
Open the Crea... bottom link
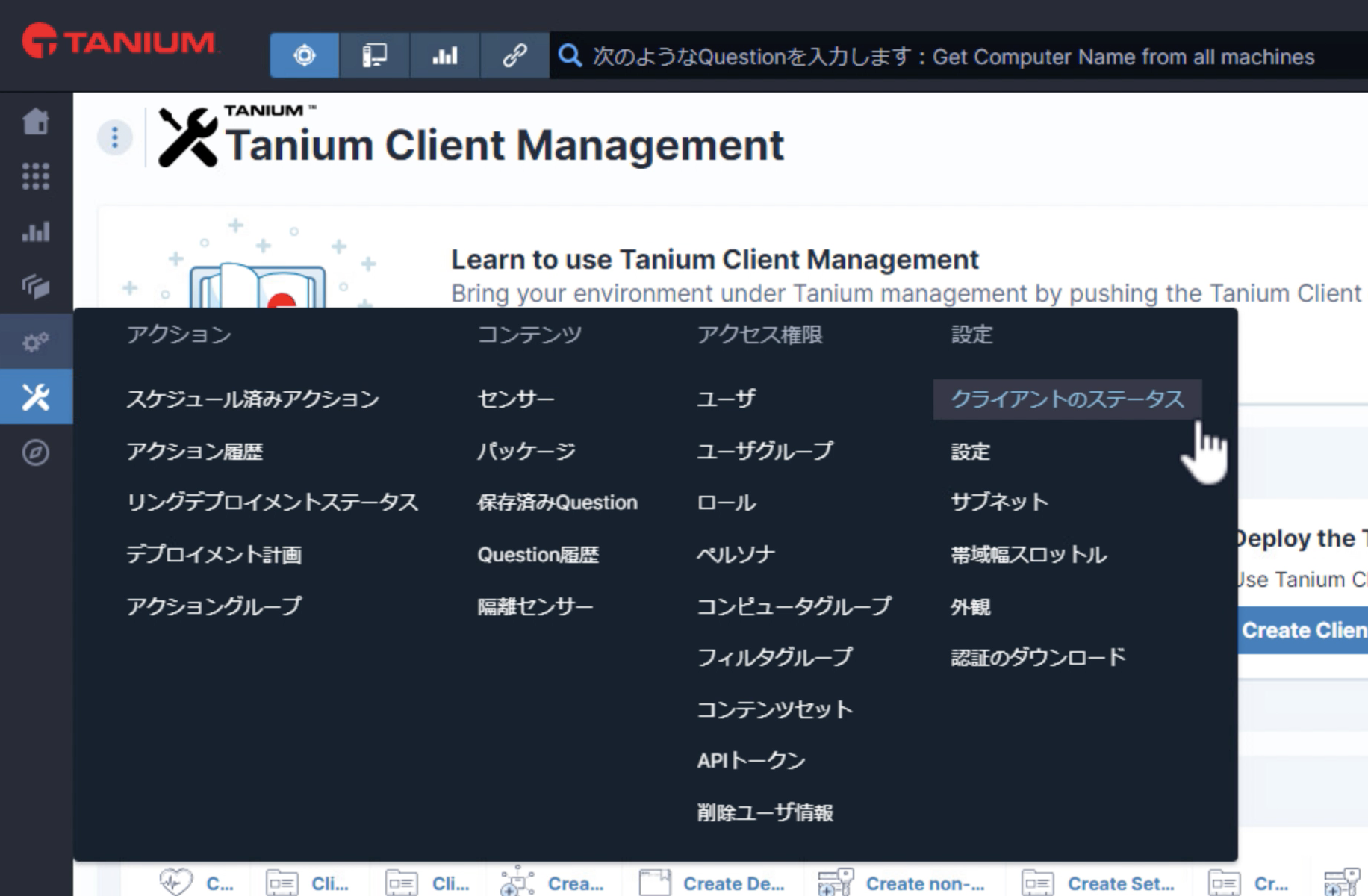576,883
